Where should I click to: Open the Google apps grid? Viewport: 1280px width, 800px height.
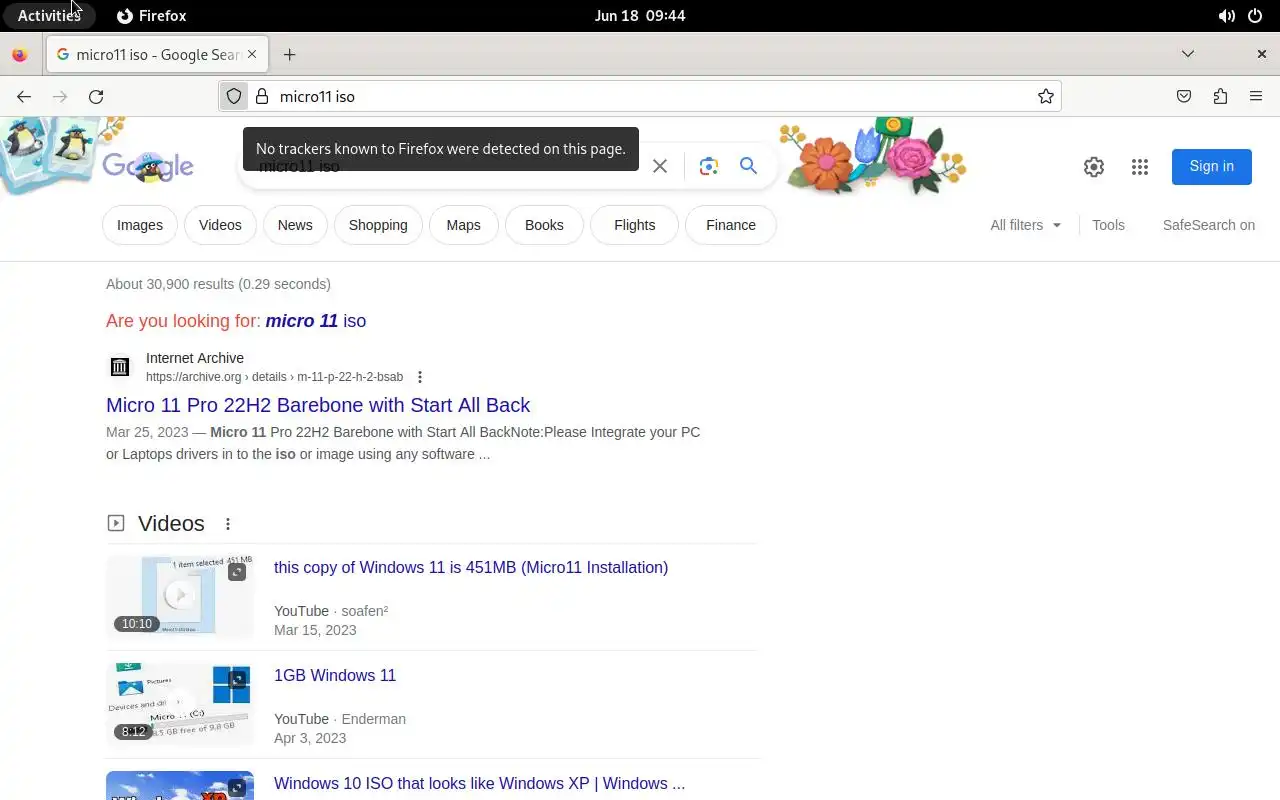1140,167
